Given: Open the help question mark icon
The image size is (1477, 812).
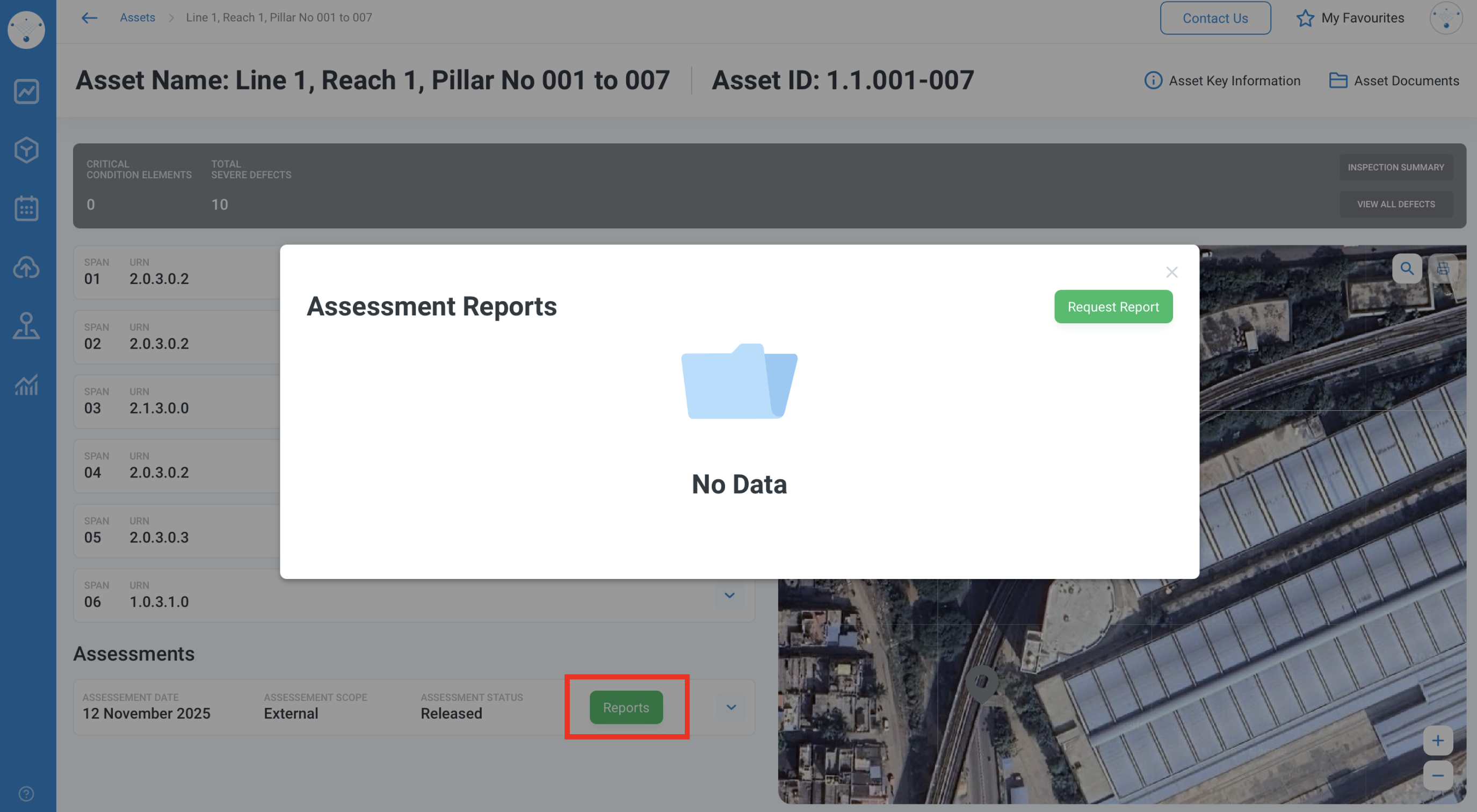Looking at the screenshot, I should (26, 794).
